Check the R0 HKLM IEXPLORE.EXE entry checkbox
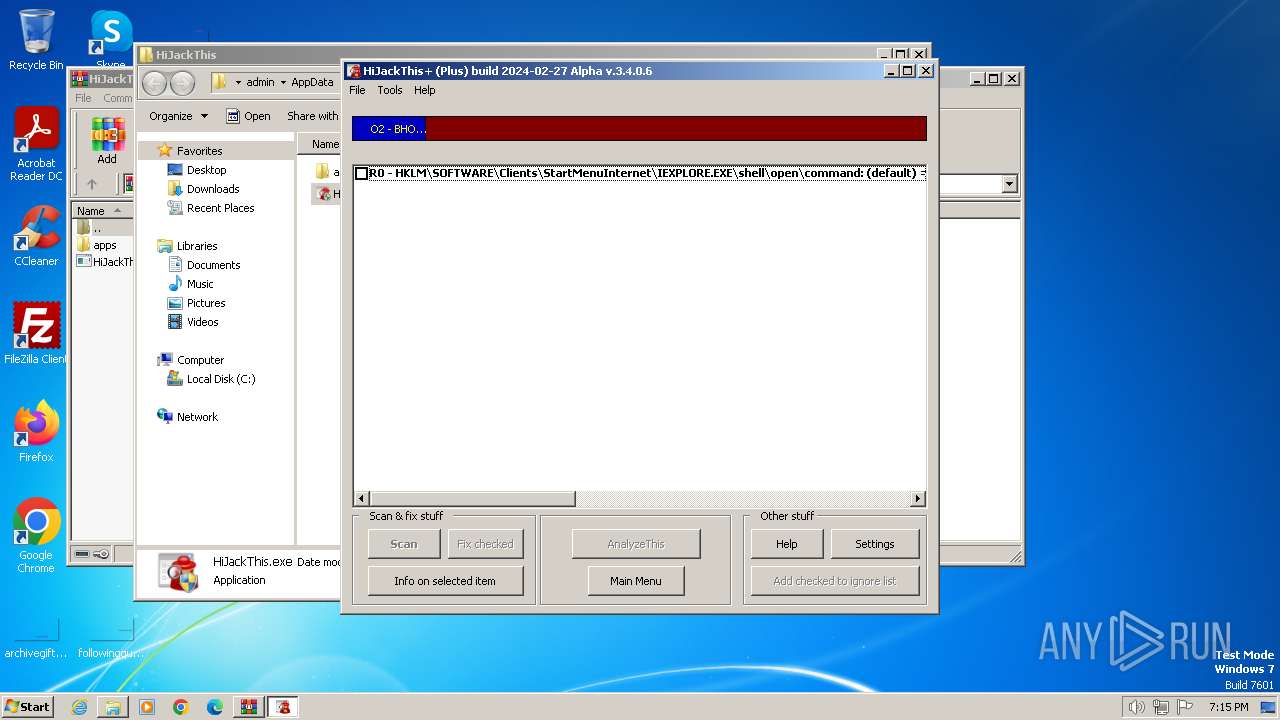The width and height of the screenshot is (1280, 720). click(x=362, y=174)
